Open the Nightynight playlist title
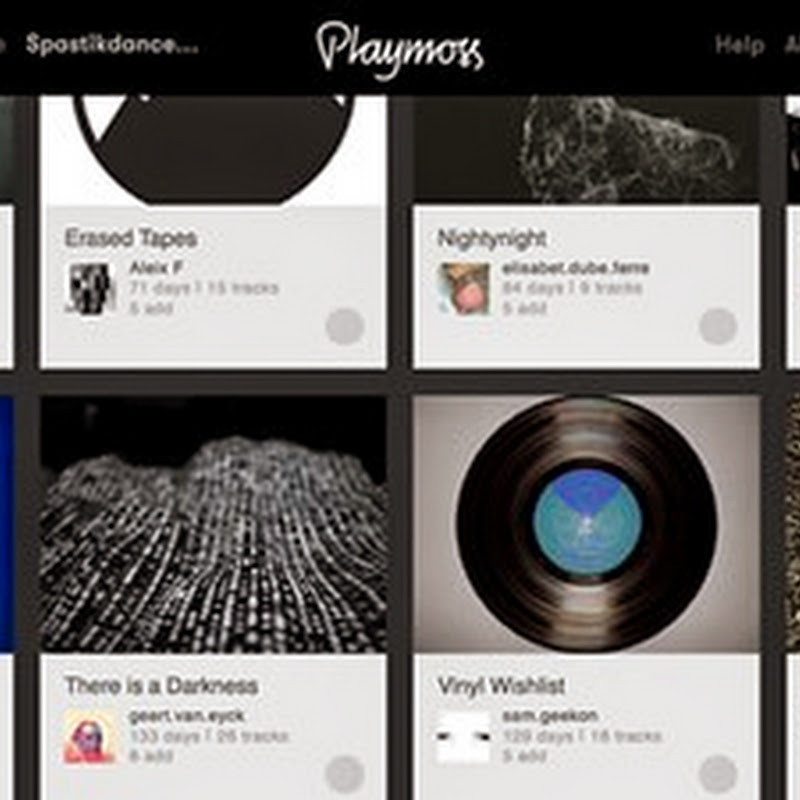The image size is (800, 800). click(x=492, y=238)
